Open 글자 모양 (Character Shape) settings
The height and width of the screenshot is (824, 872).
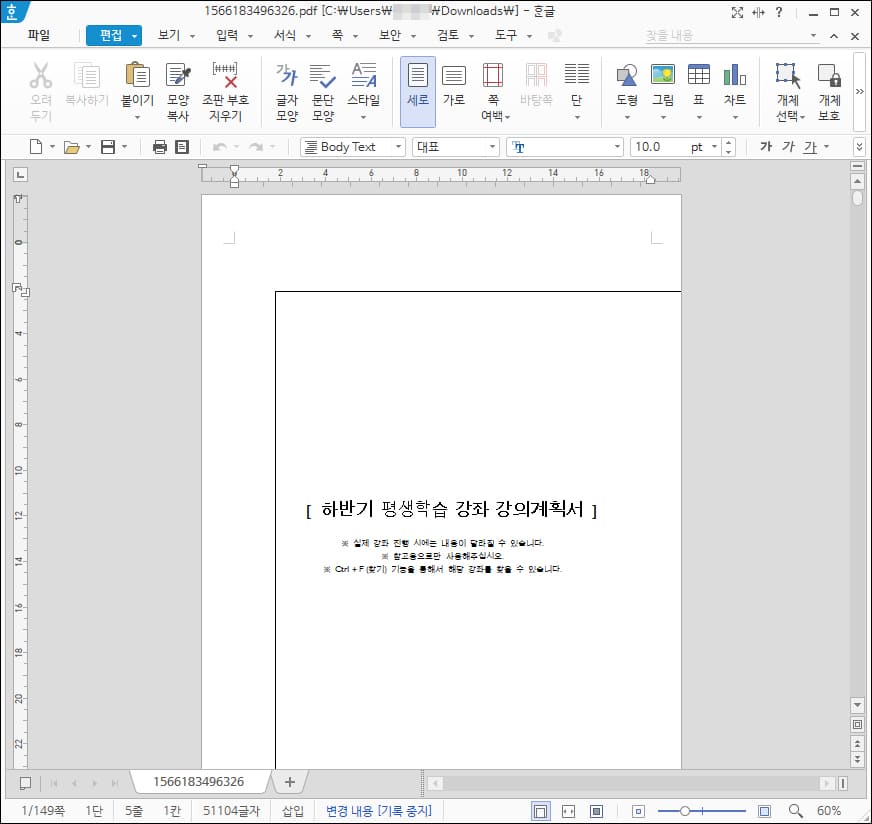pyautogui.click(x=286, y=85)
